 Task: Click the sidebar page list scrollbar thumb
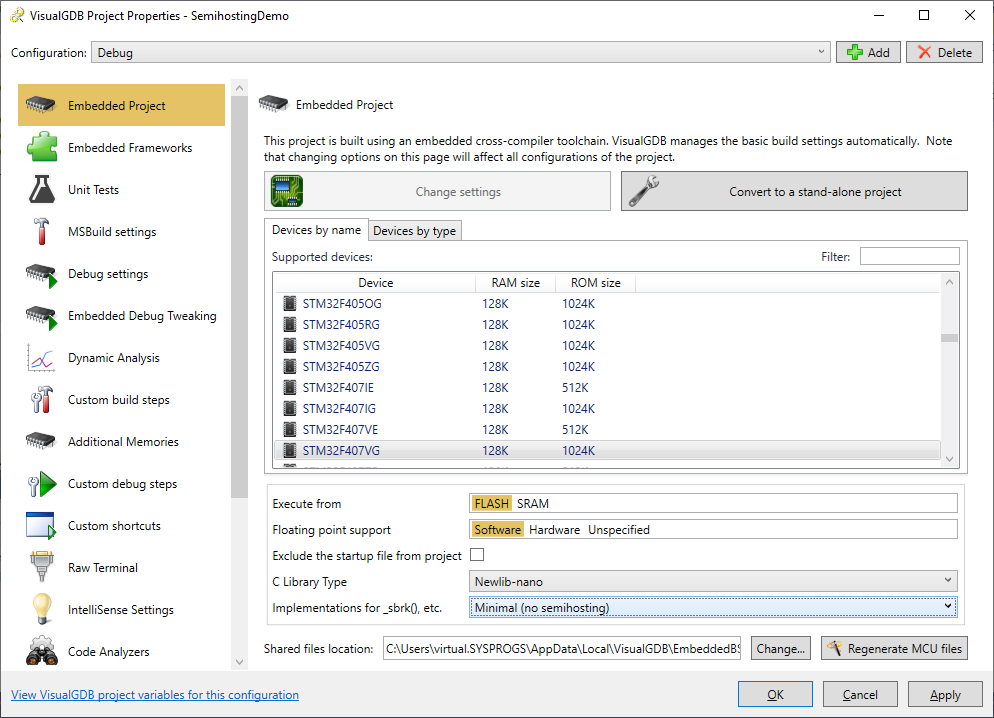click(239, 296)
